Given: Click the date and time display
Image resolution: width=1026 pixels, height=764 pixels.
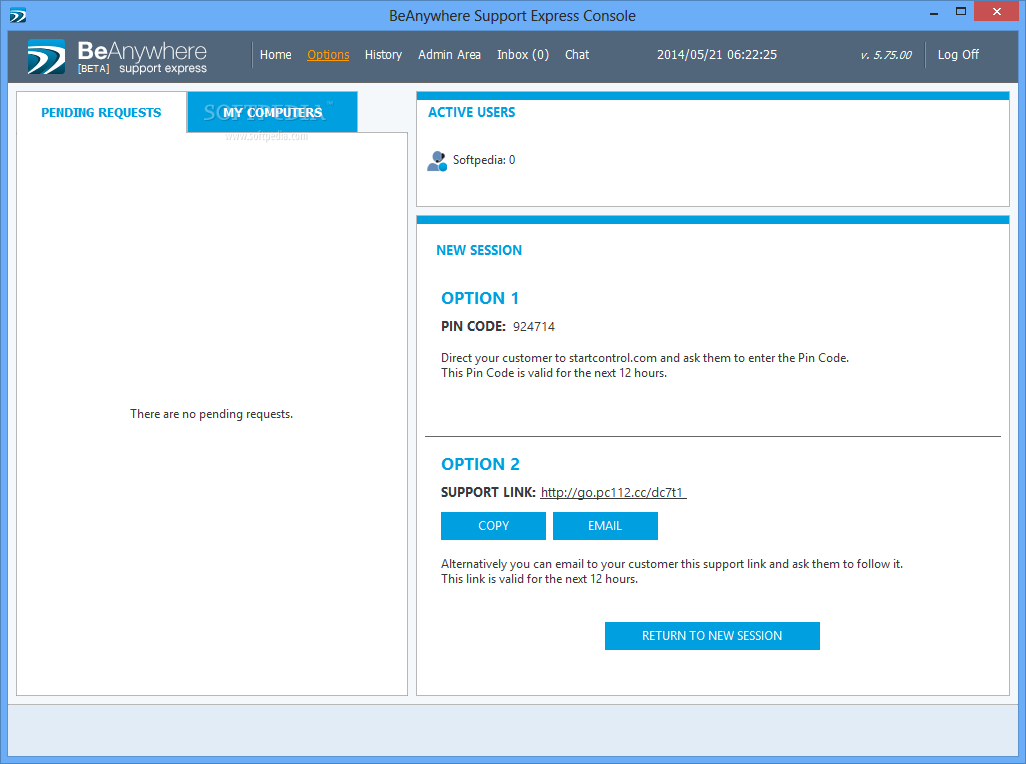Looking at the screenshot, I should [x=717, y=55].
